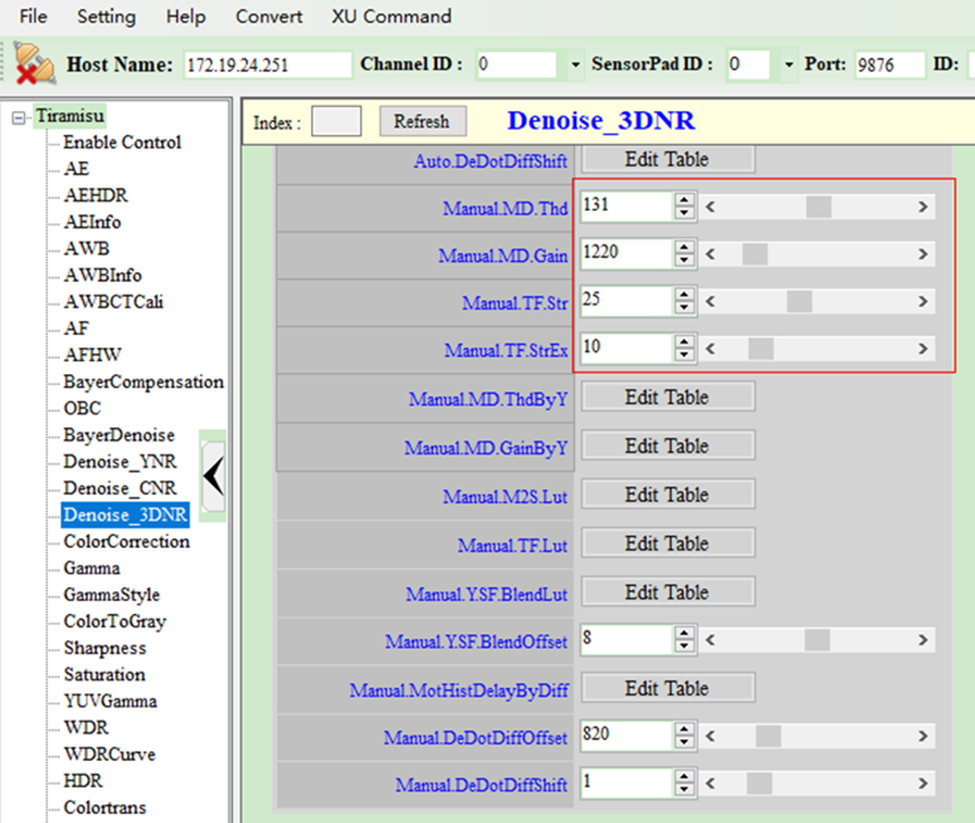
Task: Click the Manual.TF.StrEx value stepper
Action: click(x=684, y=349)
